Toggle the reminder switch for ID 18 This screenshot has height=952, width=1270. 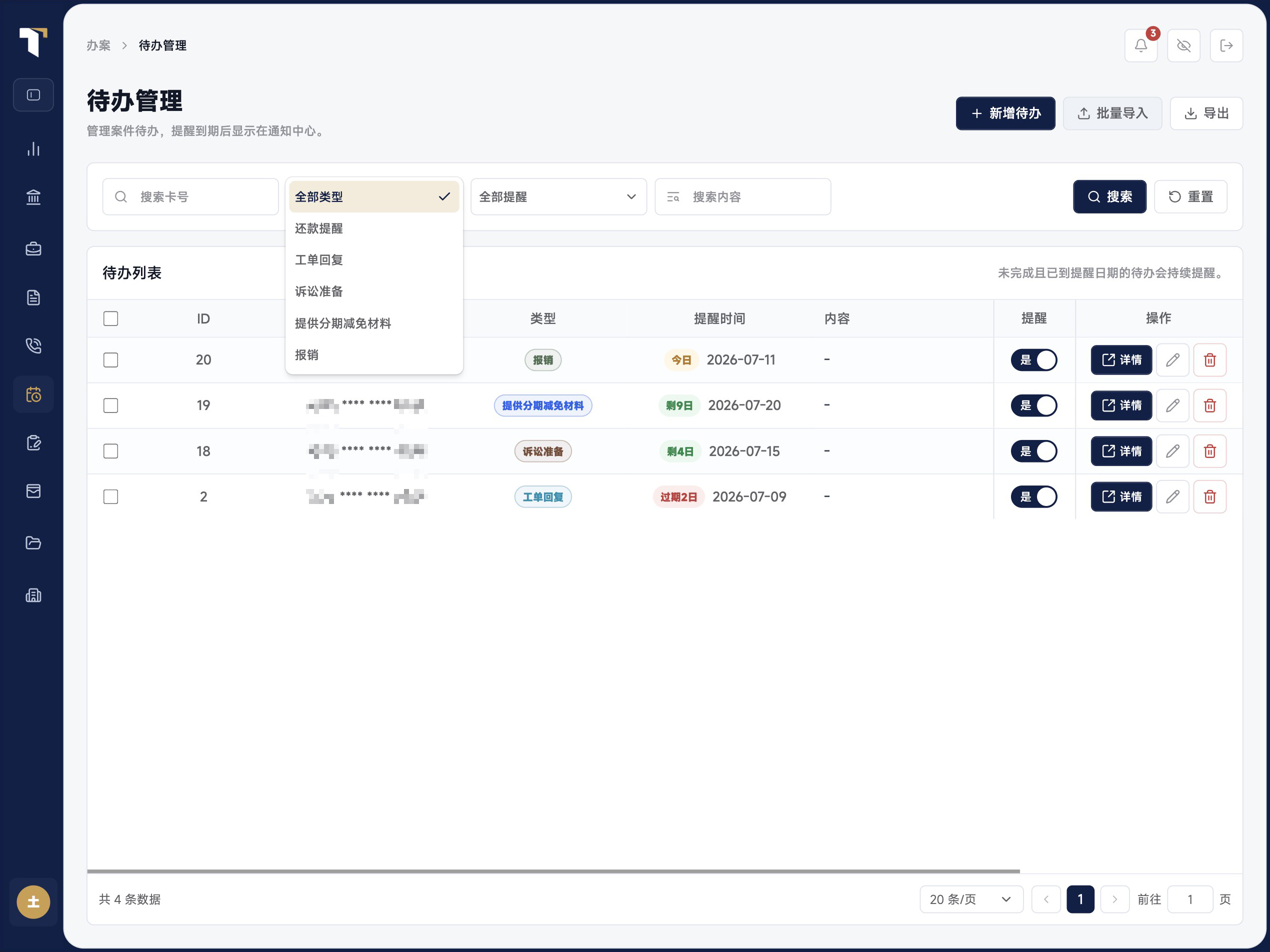pos(1033,451)
